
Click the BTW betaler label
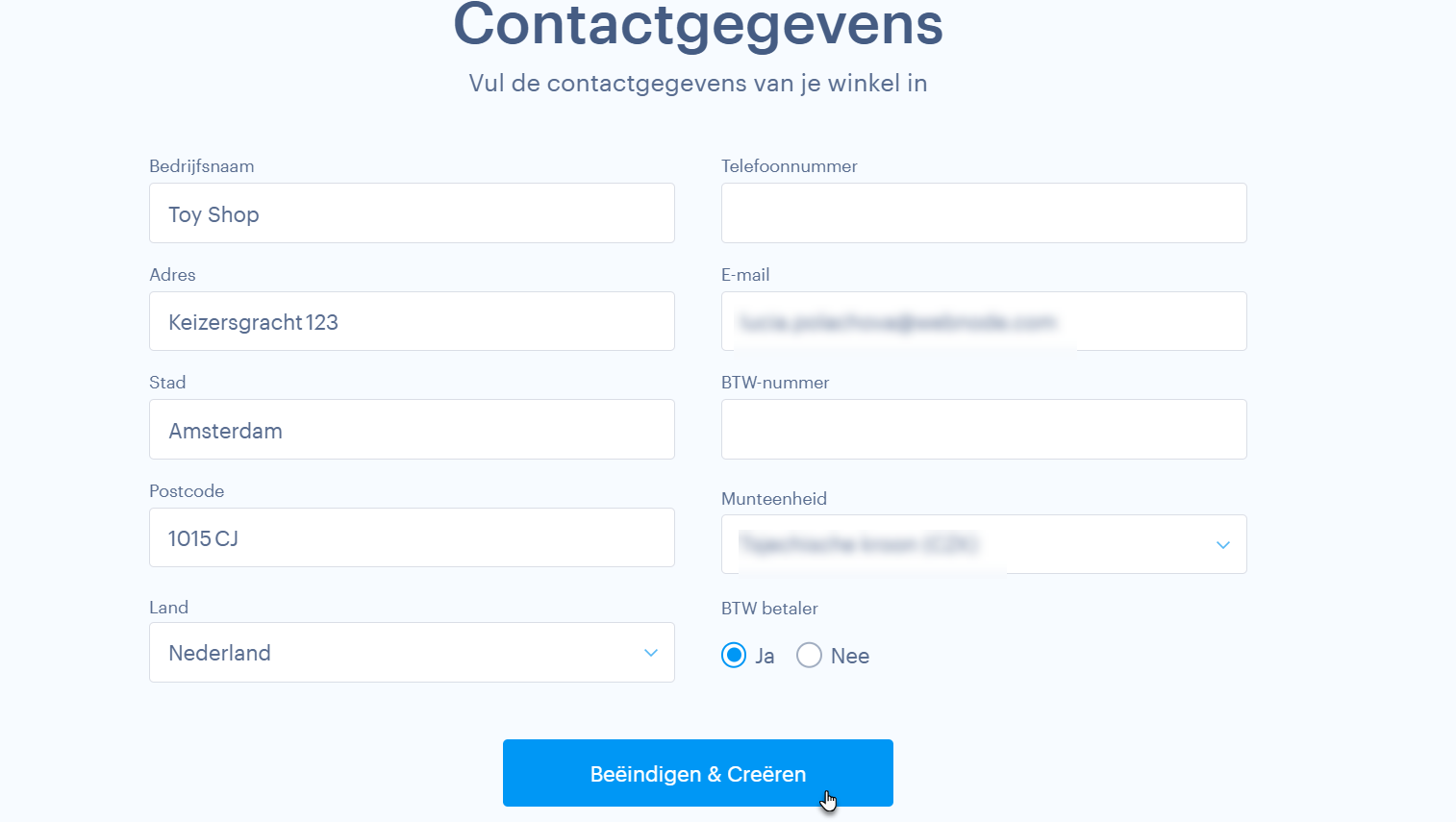[769, 609]
